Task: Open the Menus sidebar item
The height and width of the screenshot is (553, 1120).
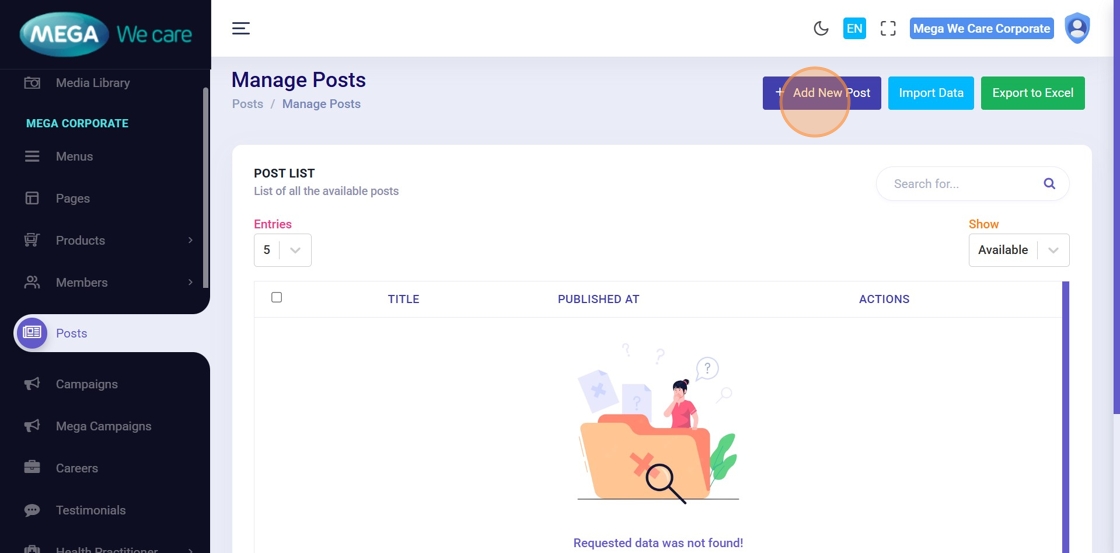Action: 74,156
